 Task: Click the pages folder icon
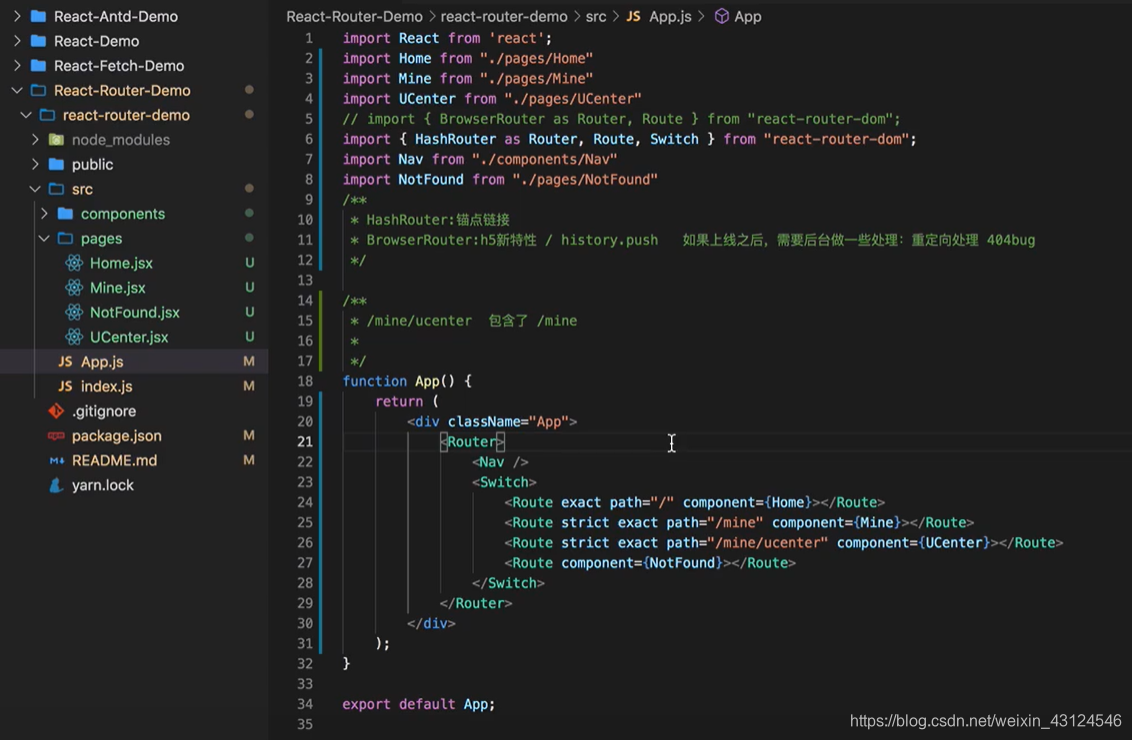click(66, 238)
